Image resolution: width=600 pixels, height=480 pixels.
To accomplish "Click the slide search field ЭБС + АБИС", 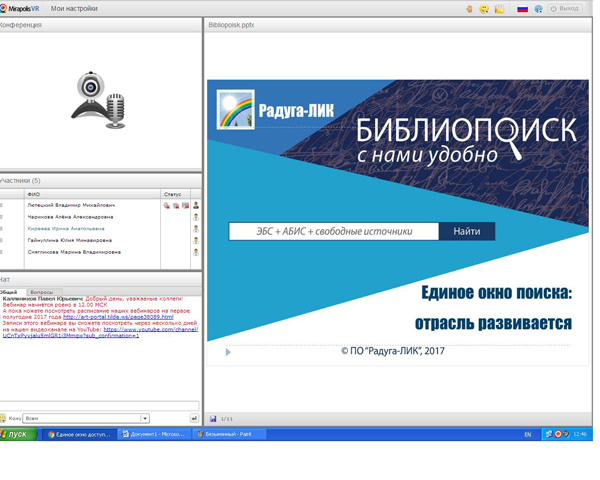I will tap(334, 231).
